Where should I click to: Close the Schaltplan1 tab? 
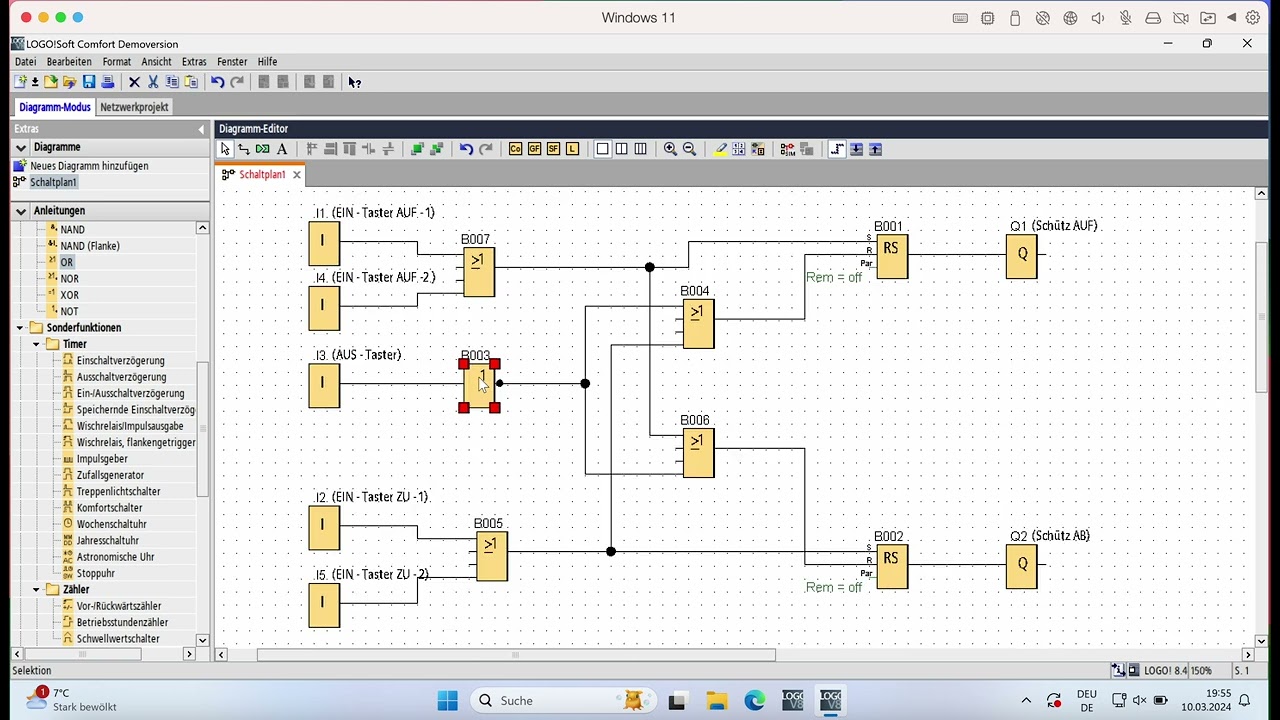[x=297, y=174]
